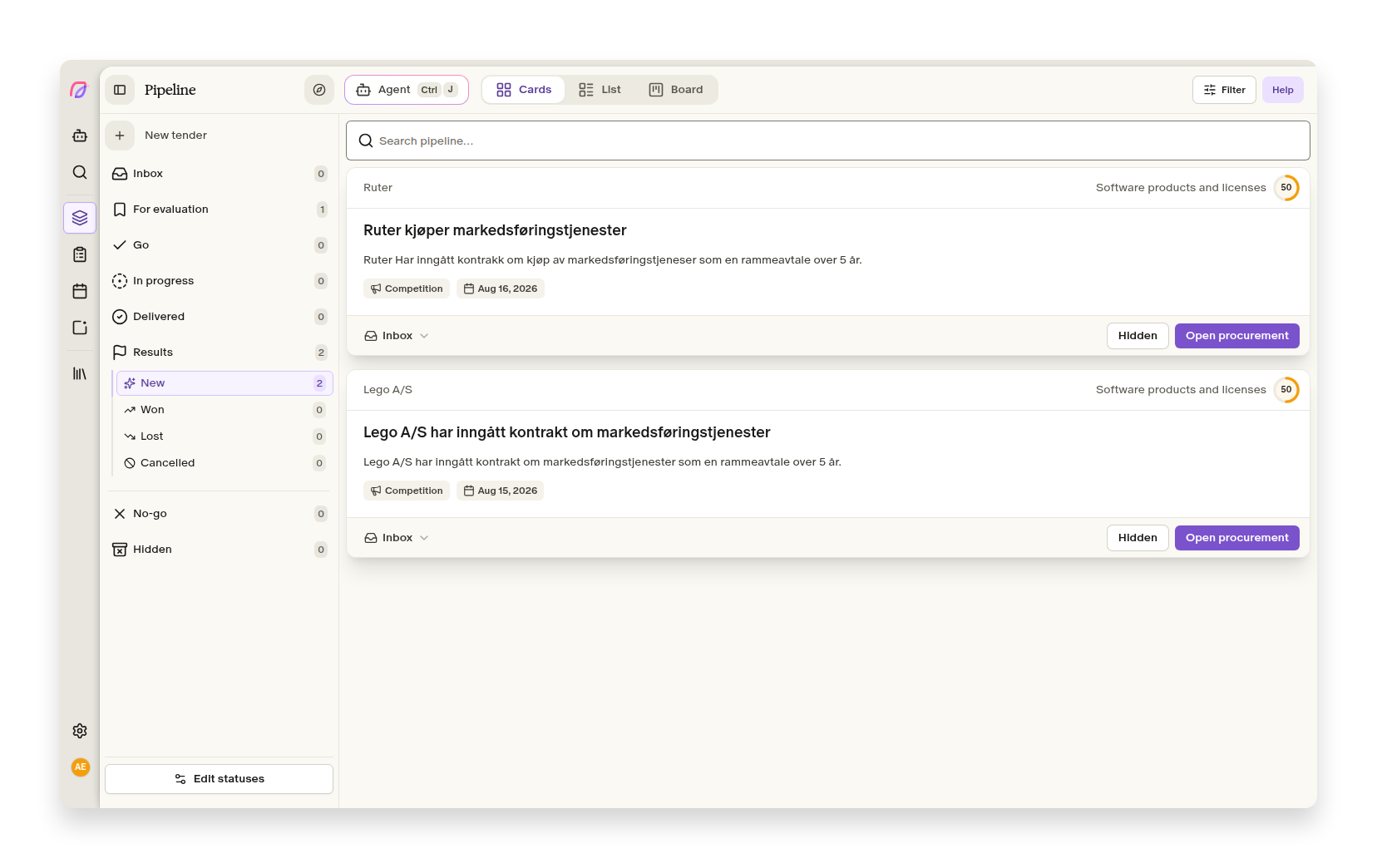This screenshot has width=1377, height=868.
Task: Click score 50 ring on Lego card
Action: click(1286, 390)
